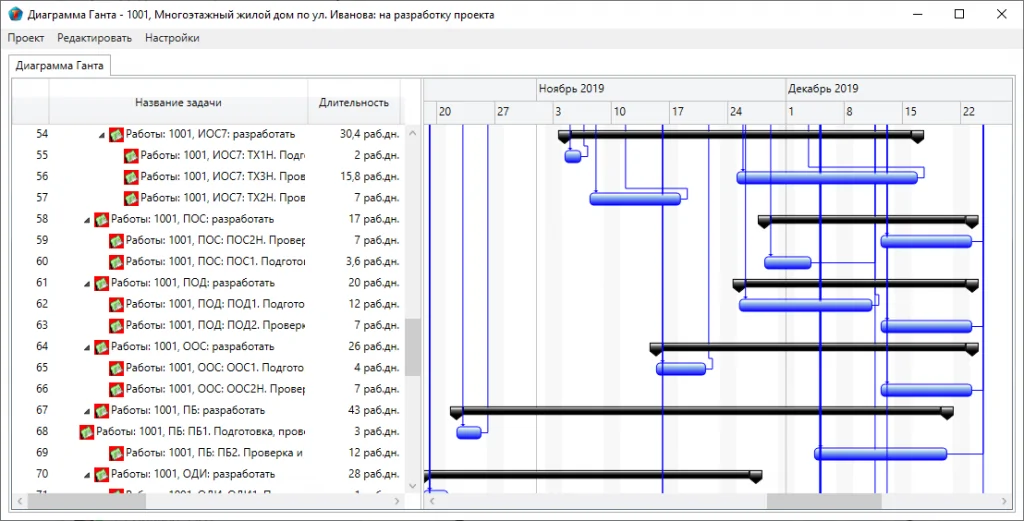This screenshot has width=1024, height=521.
Task: Click the horizontal scrollbar thumb under the chart
Action: click(823, 501)
